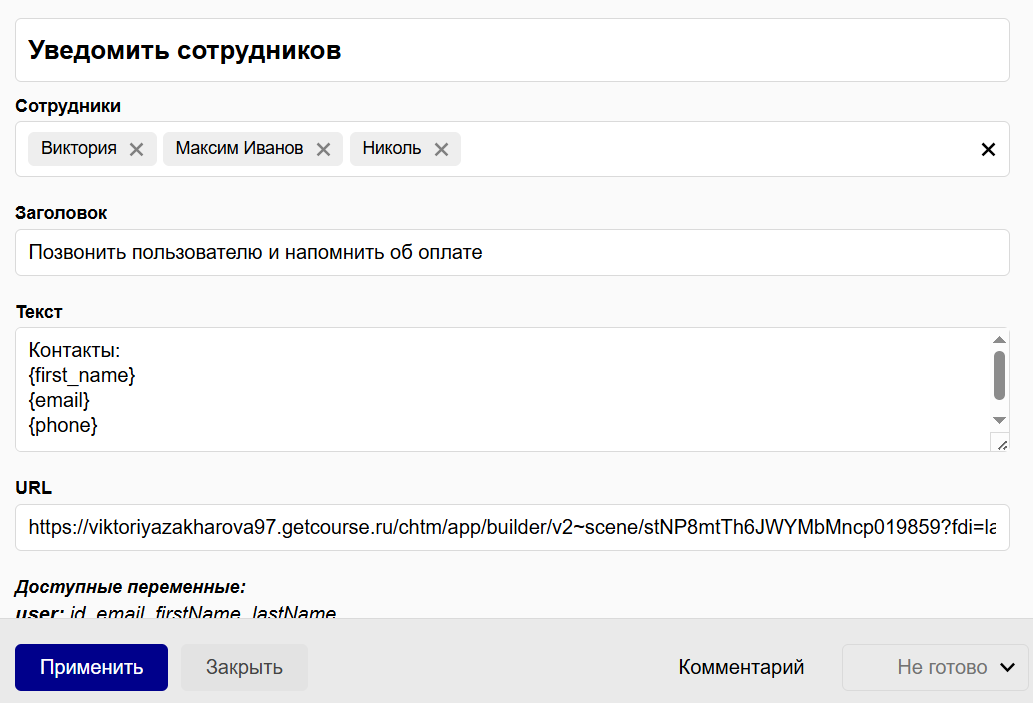
Task: Remove Виктория from employees list
Action: [136, 150]
